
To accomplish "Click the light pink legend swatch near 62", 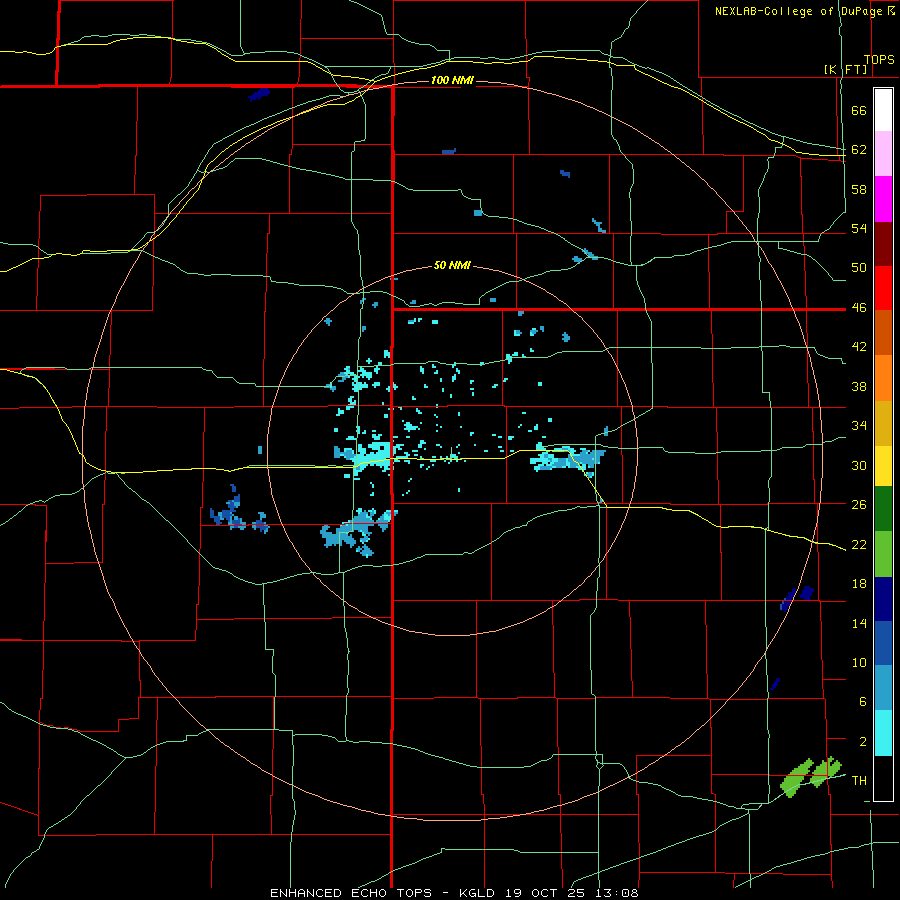I will tap(883, 154).
